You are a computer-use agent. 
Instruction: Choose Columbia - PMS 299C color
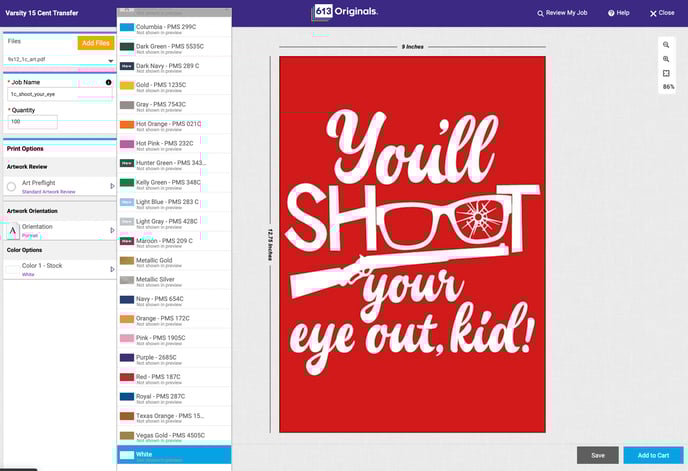[174, 28]
